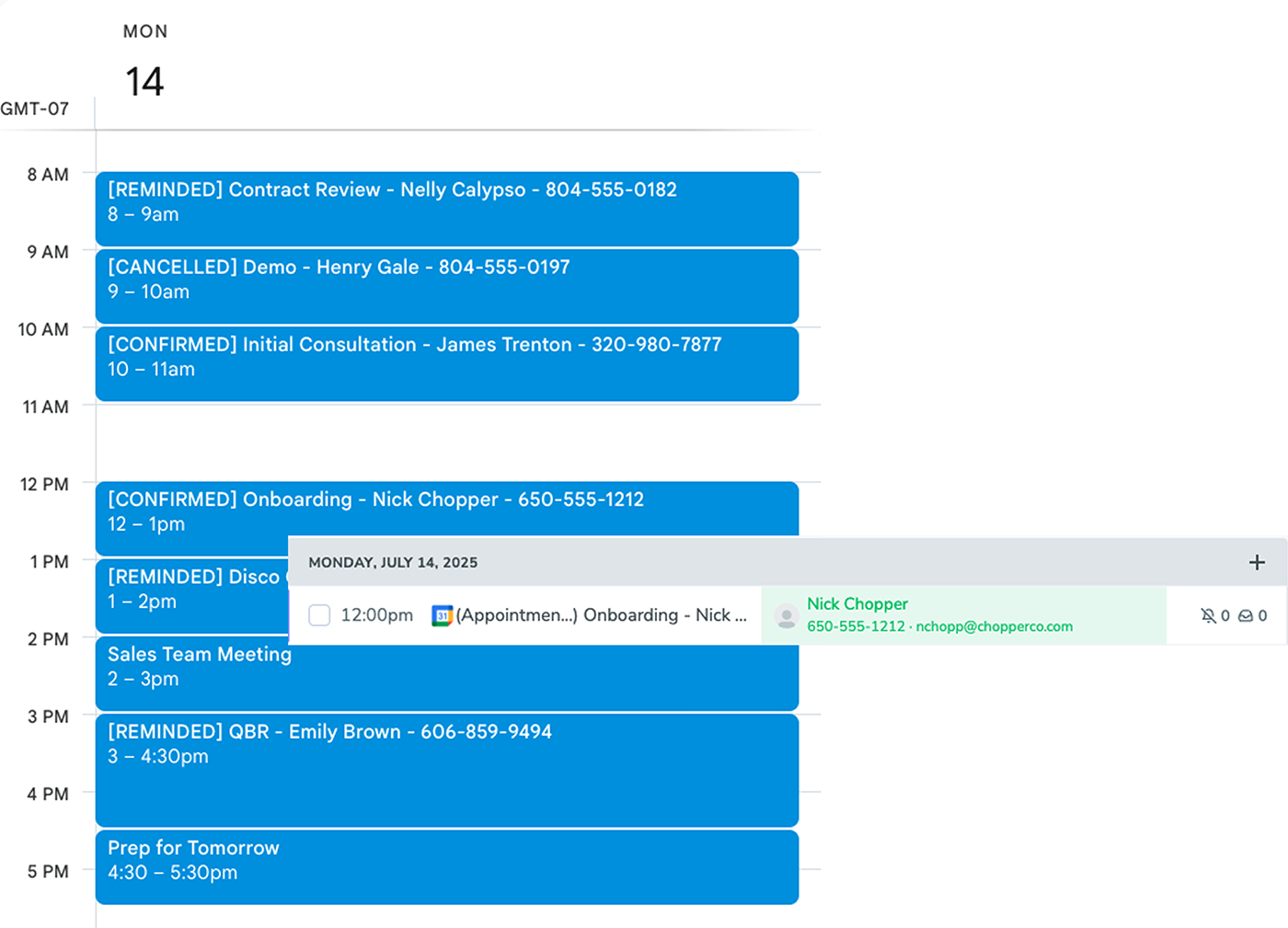Click Nick Chopper's avatar icon
Viewport: 1288px width, 928px height.
coord(785,614)
